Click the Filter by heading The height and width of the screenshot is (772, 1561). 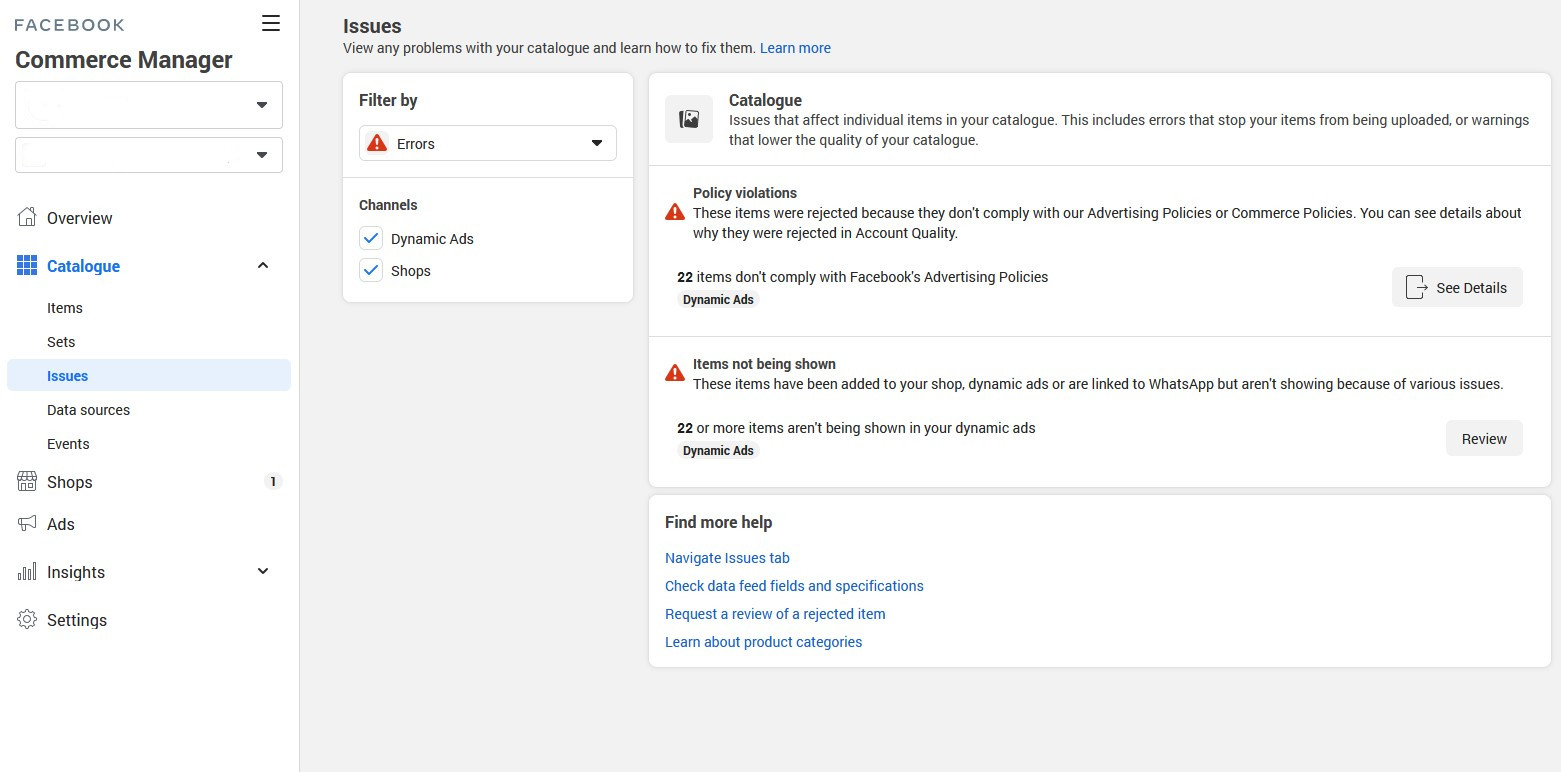click(388, 100)
